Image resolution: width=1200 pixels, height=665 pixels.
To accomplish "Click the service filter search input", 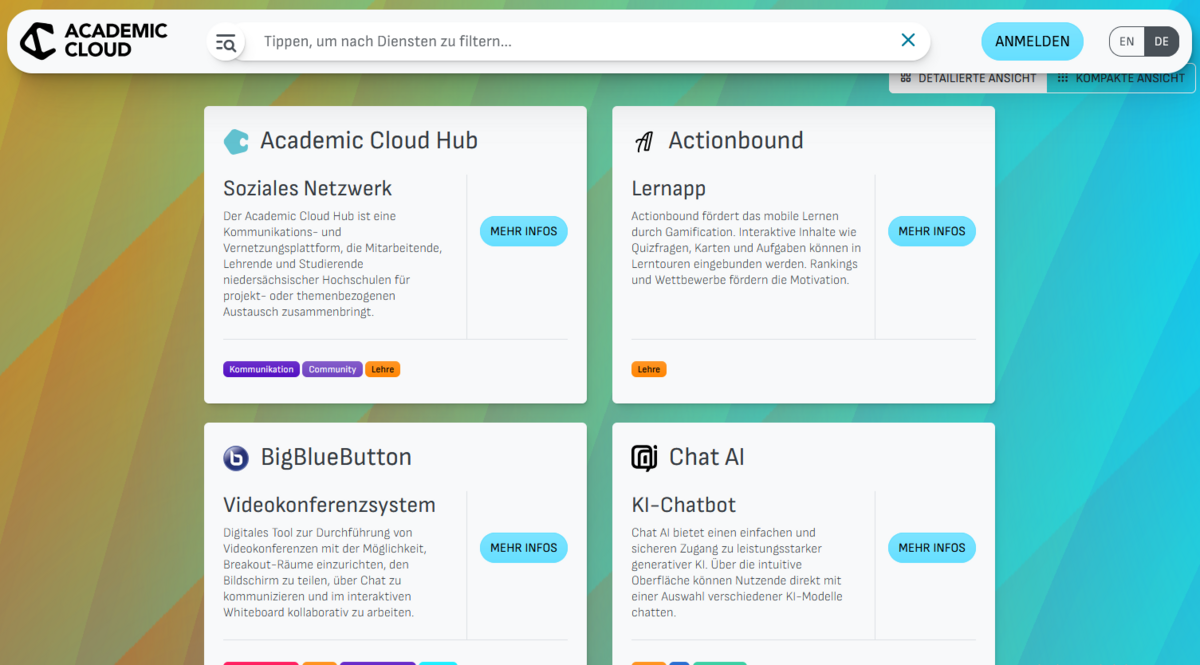I will coord(572,41).
